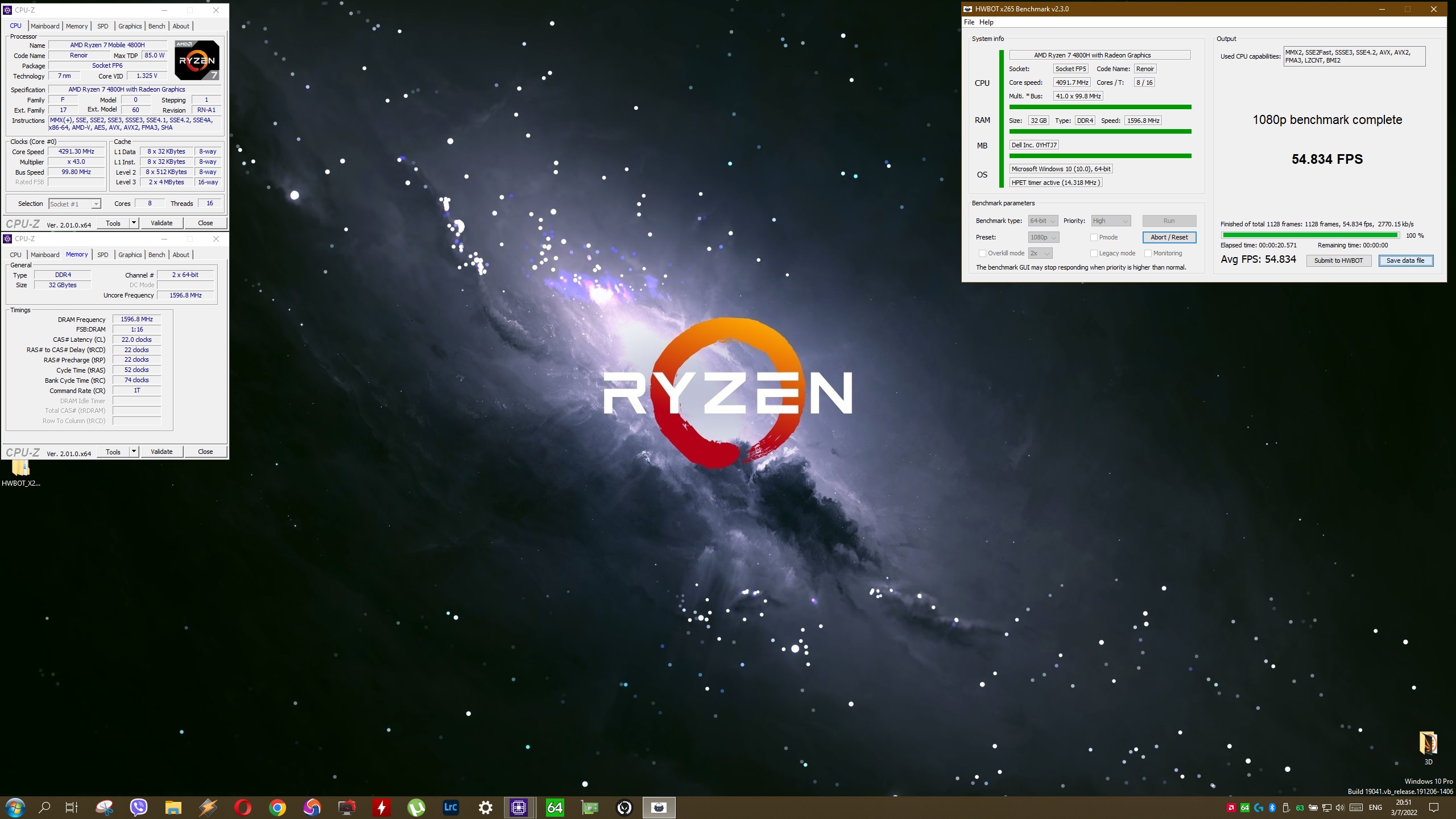Open the red lightning-bolt app on taskbar
Viewport: 1456px width, 819px height.
click(382, 807)
